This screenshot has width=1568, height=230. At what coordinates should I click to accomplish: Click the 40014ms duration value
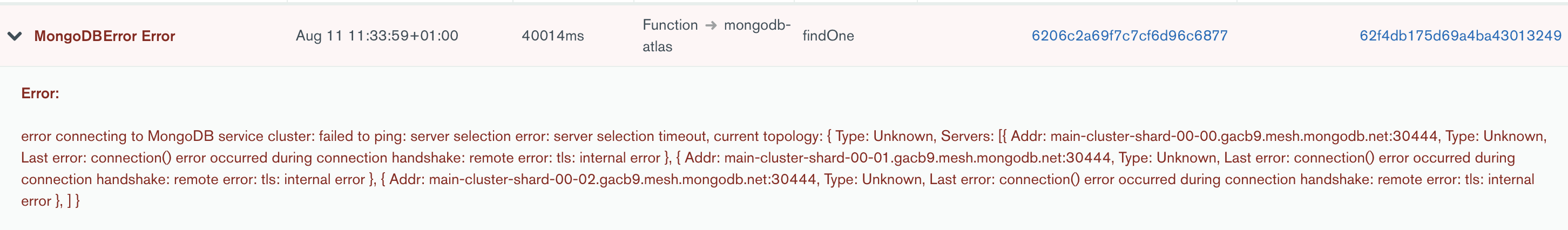point(552,36)
